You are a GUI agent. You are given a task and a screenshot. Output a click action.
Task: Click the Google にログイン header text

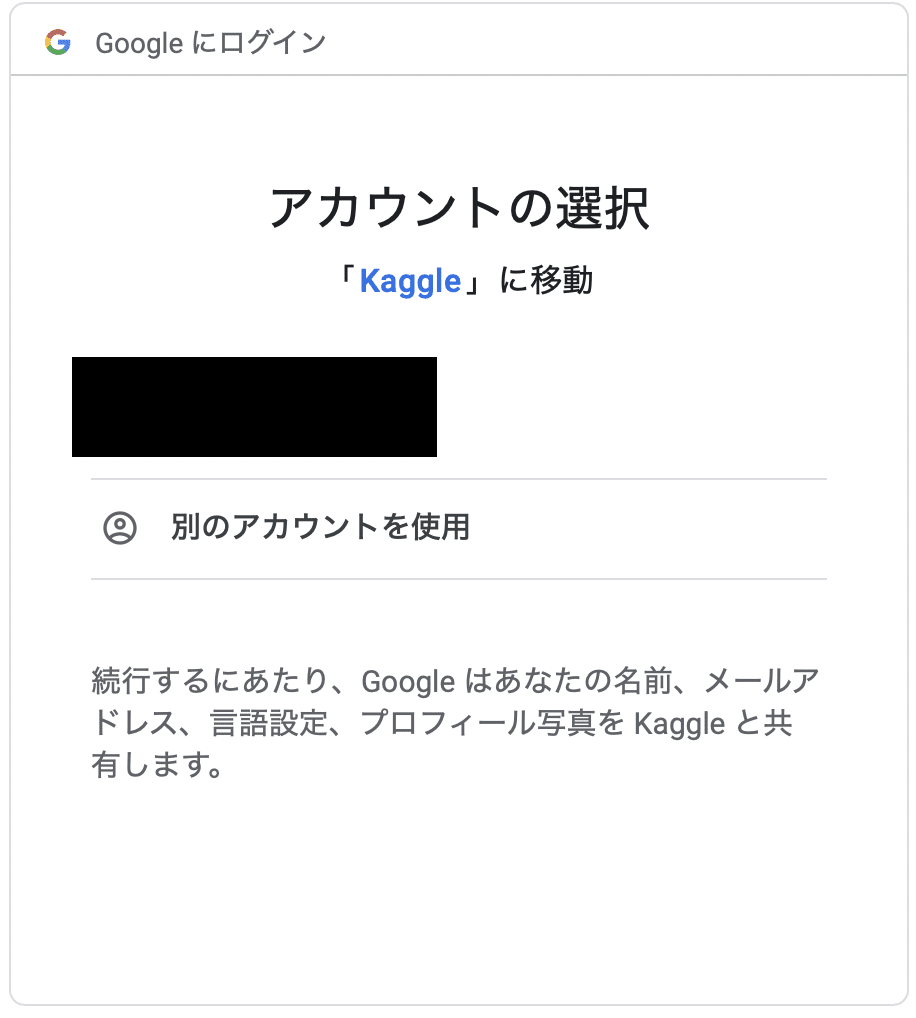(x=210, y=42)
